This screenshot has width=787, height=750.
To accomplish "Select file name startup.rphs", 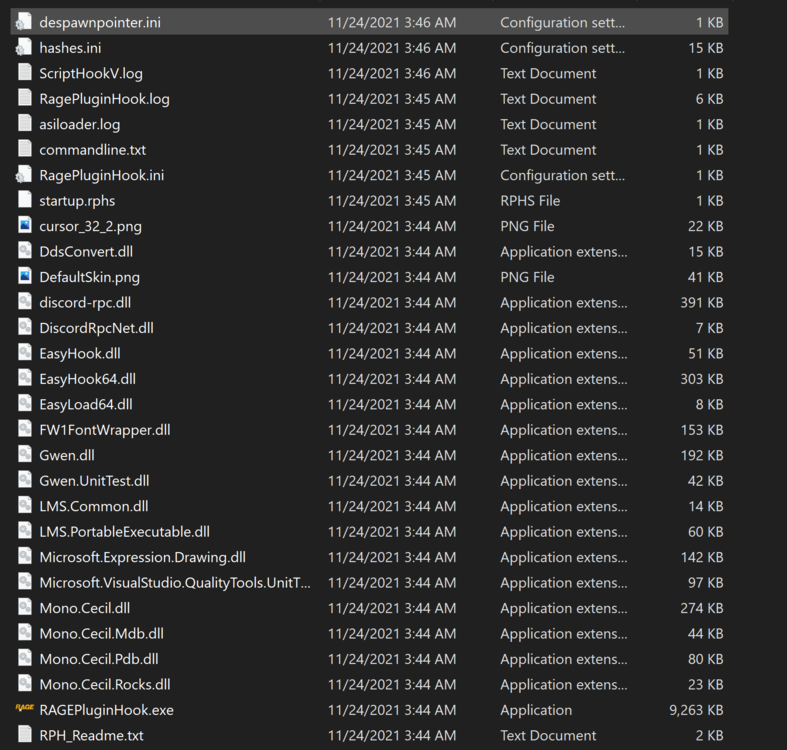I will pos(77,201).
